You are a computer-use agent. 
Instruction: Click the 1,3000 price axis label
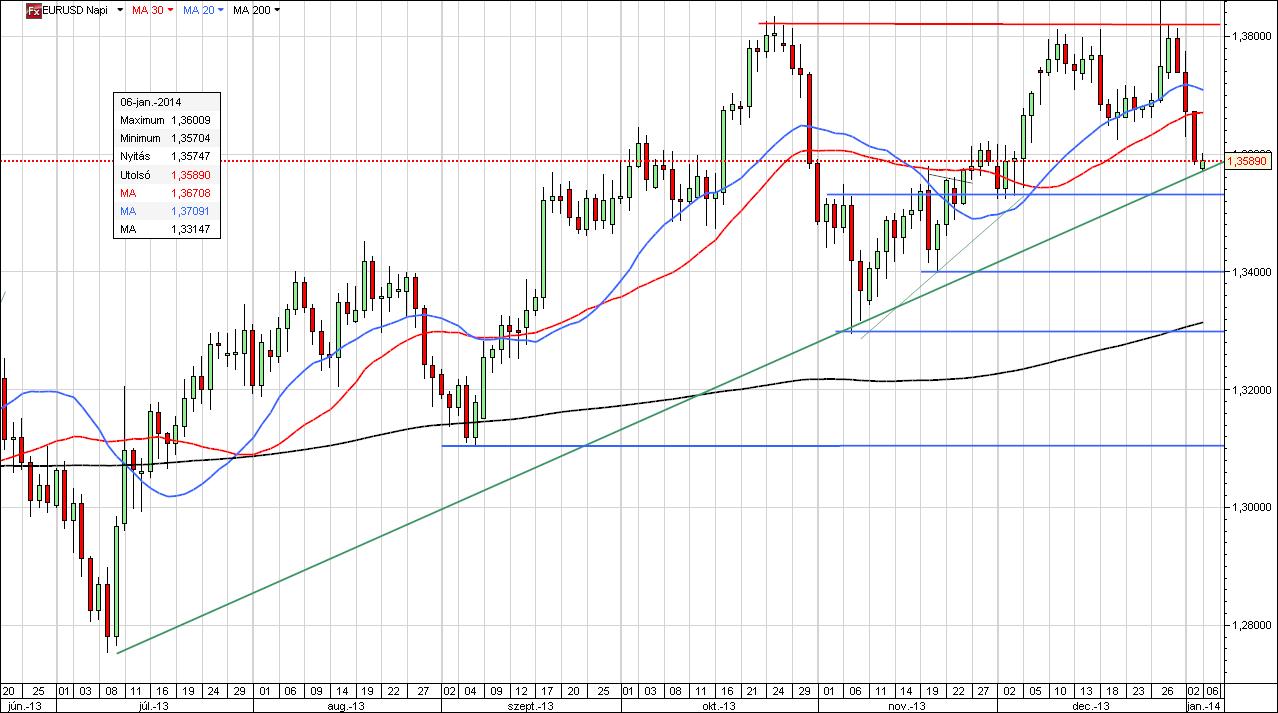pos(1251,508)
